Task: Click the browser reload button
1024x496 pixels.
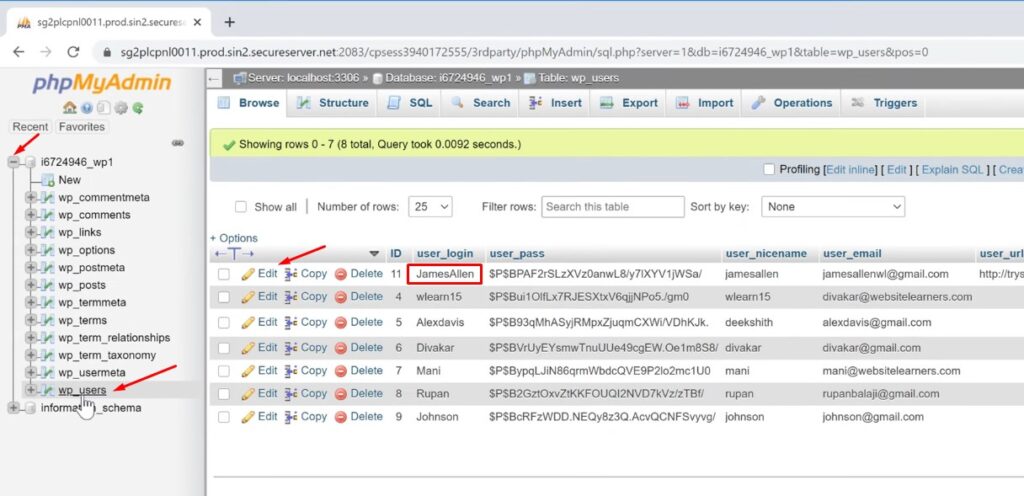Action: (x=73, y=52)
